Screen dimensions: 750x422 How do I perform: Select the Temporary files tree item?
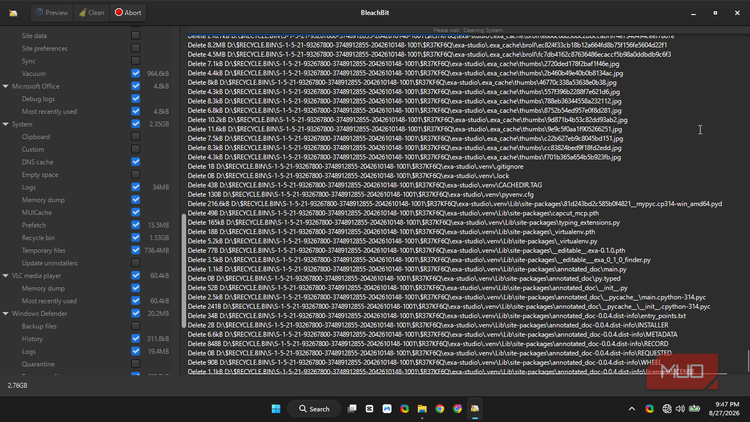[44, 250]
